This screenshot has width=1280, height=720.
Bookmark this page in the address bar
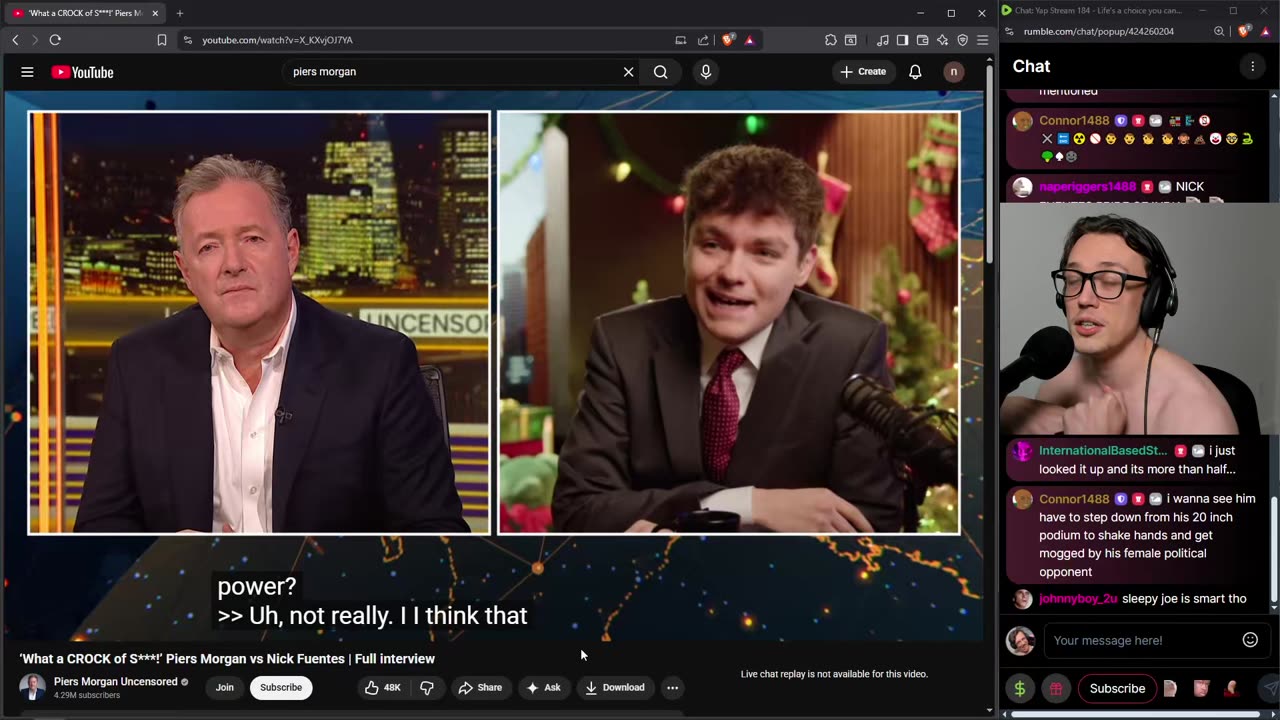click(x=162, y=40)
